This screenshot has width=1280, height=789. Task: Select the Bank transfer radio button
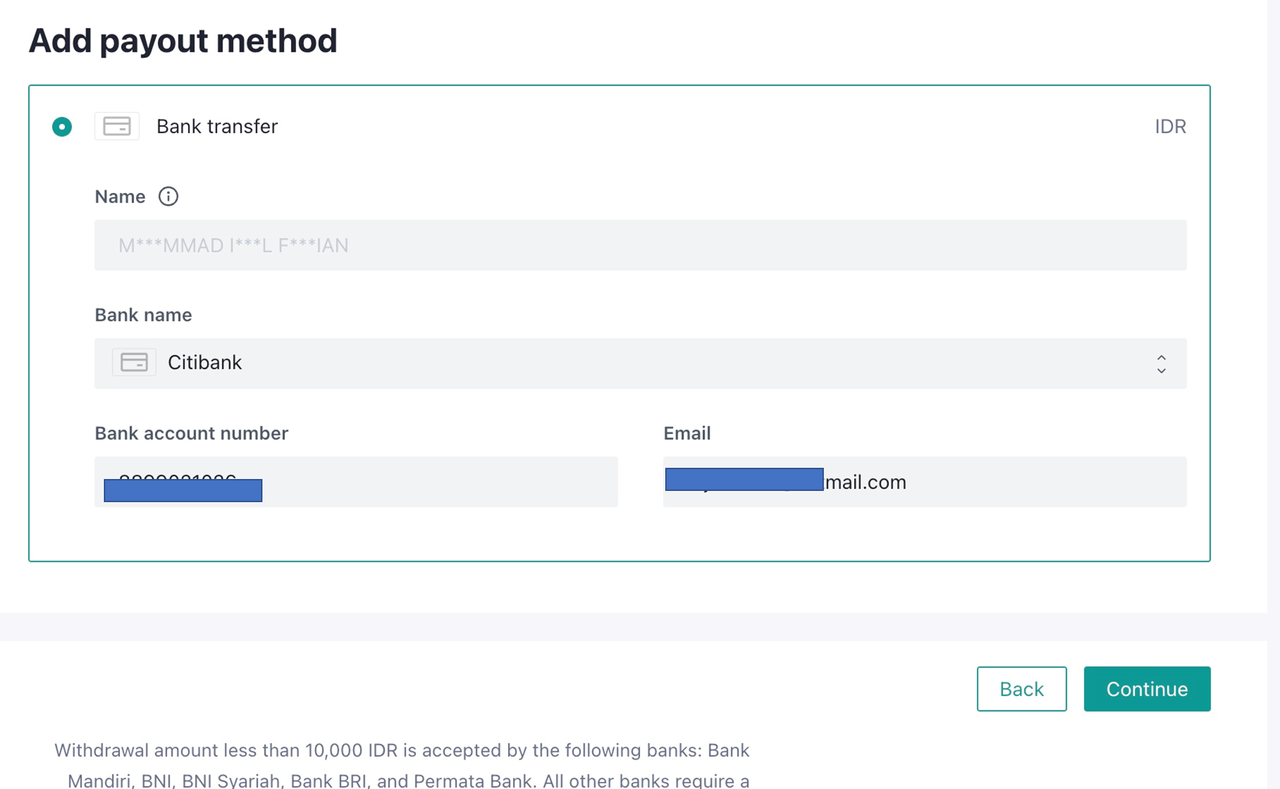[62, 127]
